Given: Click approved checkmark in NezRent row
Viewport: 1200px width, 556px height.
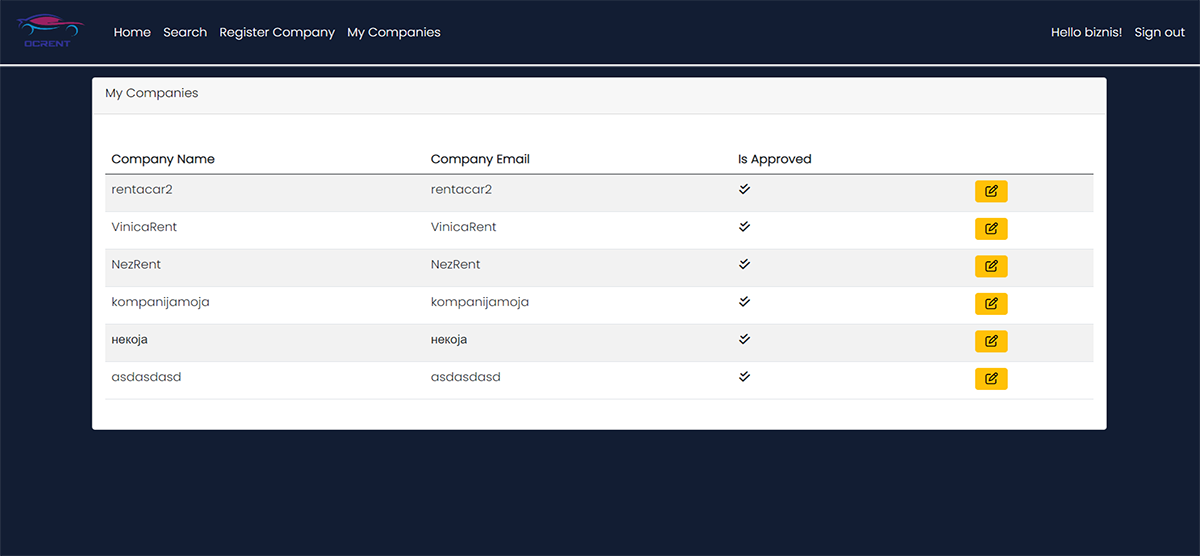Looking at the screenshot, I should coord(744,264).
